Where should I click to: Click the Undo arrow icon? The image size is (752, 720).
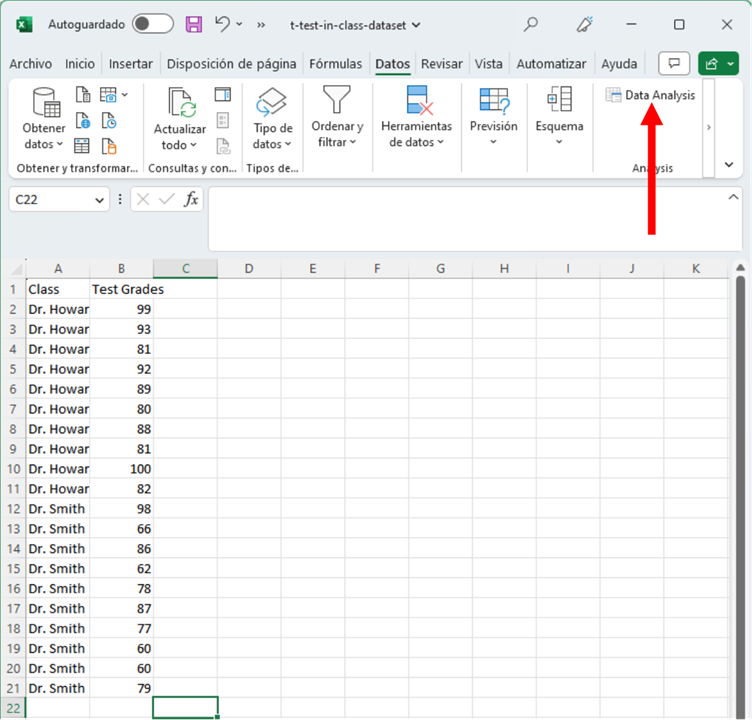click(223, 24)
